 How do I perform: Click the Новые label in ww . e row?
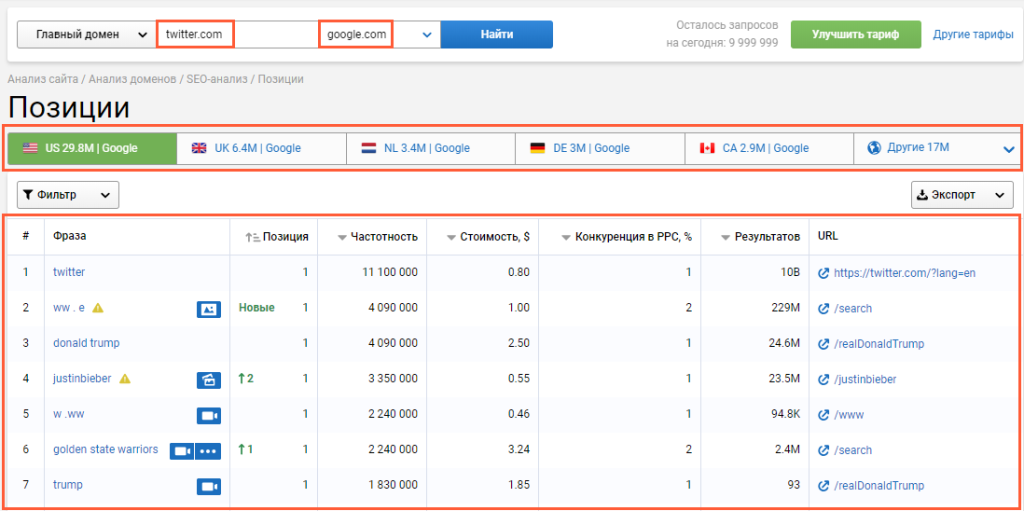click(x=257, y=308)
